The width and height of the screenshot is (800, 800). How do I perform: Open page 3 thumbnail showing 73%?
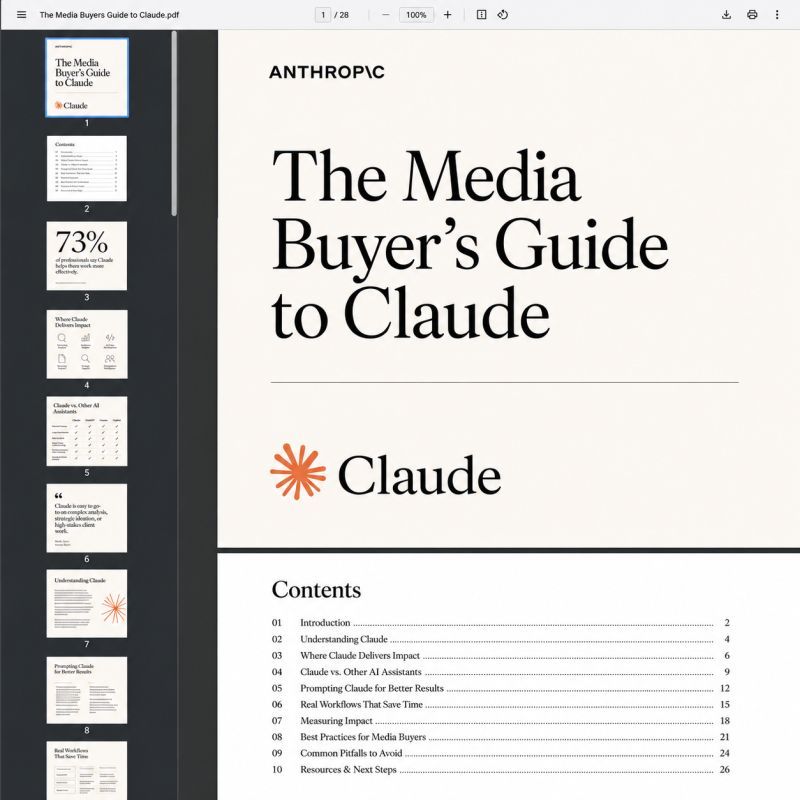click(x=87, y=256)
